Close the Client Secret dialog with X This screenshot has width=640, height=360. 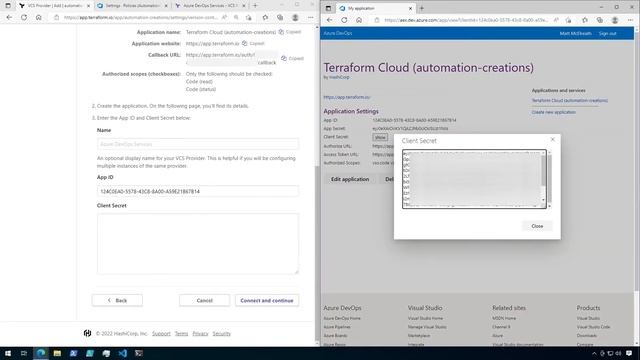click(x=553, y=140)
